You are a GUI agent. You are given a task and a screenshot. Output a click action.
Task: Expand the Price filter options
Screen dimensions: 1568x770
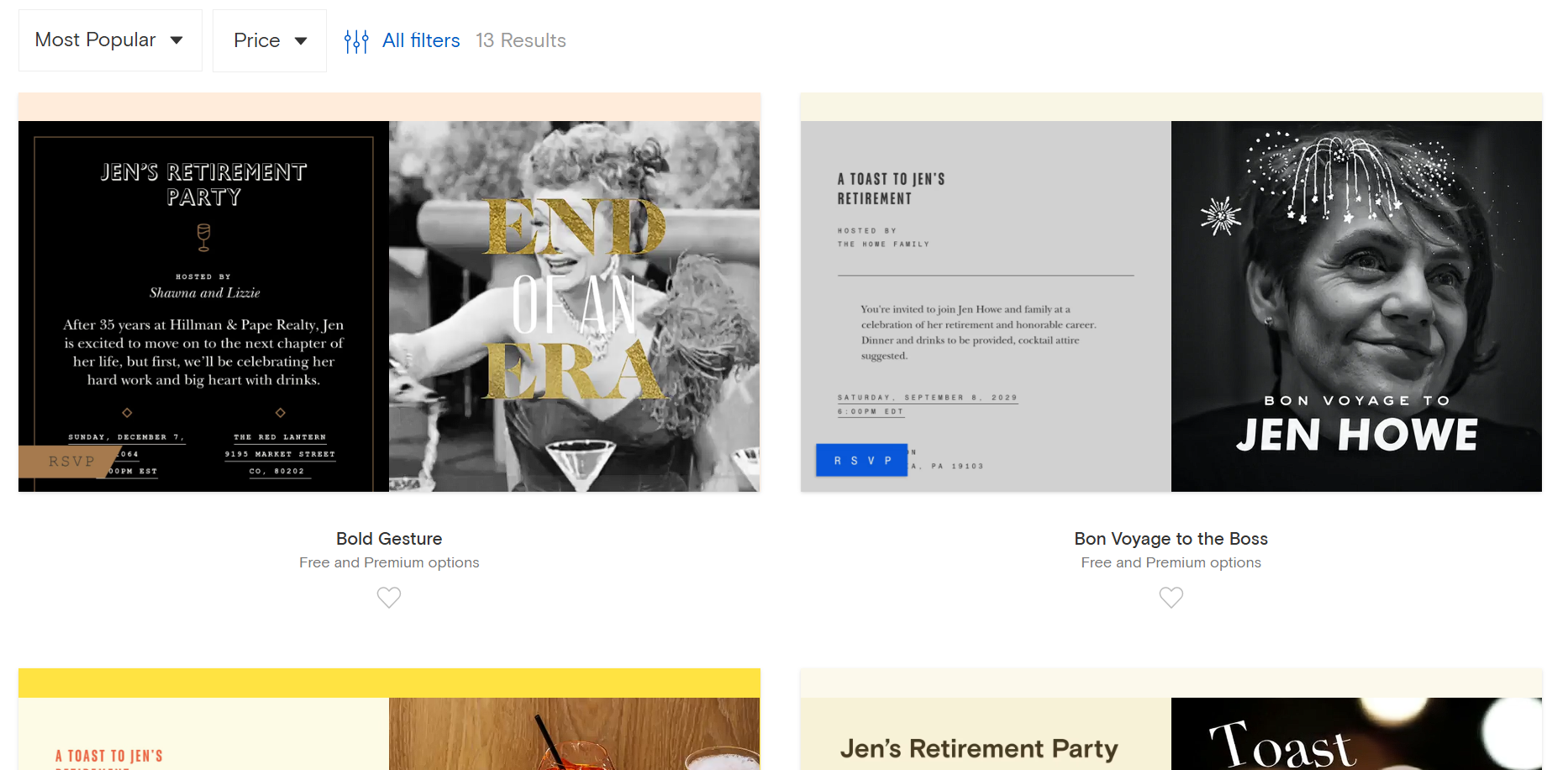[x=258, y=40]
